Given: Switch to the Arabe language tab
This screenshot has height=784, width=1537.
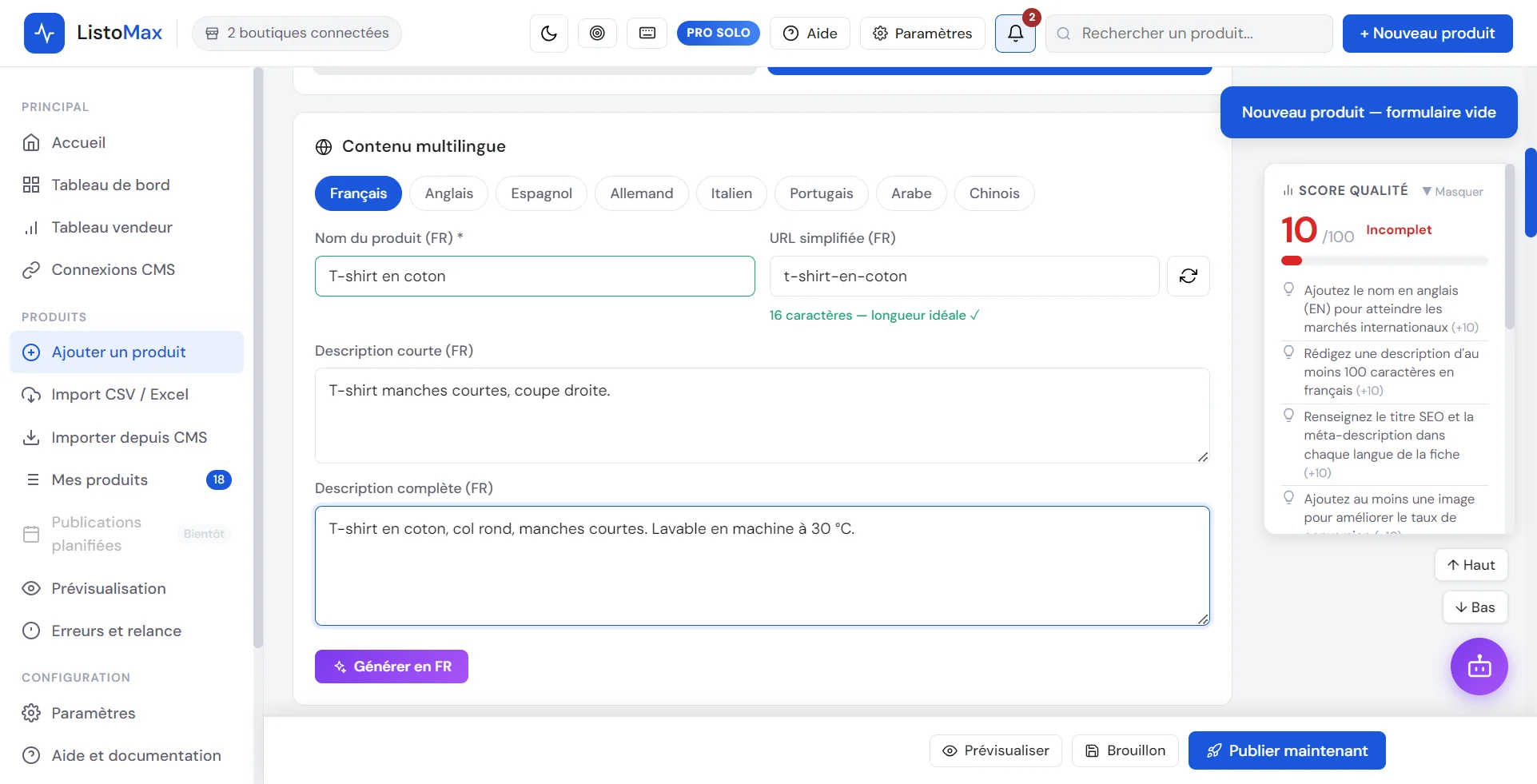Looking at the screenshot, I should [x=911, y=193].
